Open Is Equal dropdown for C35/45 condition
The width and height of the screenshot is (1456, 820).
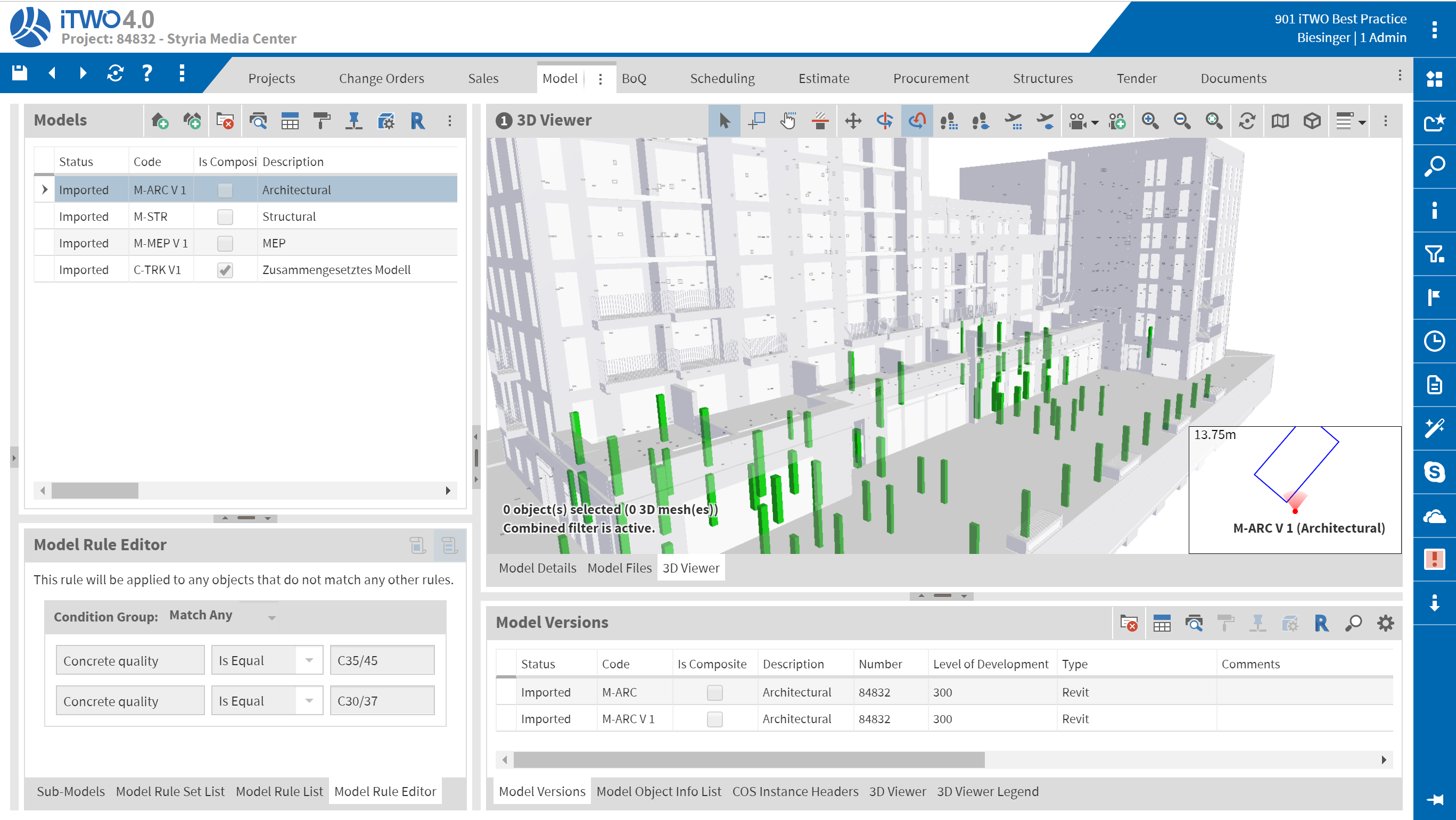click(309, 660)
